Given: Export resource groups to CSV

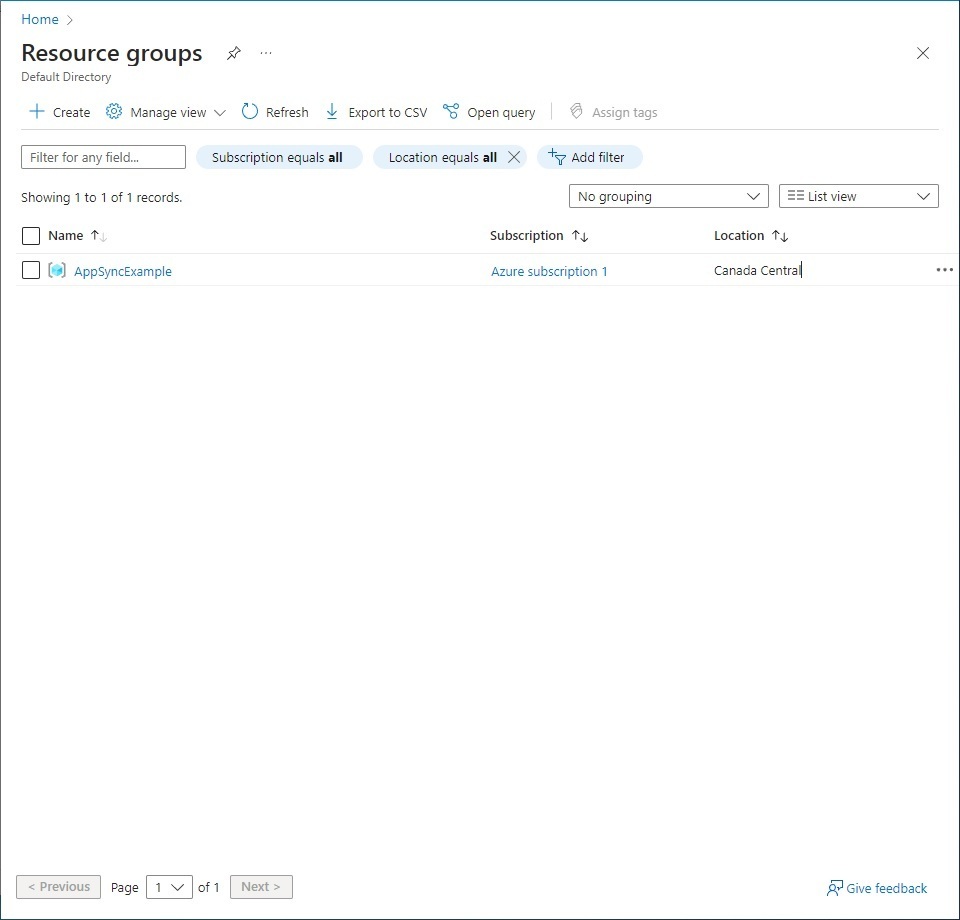Looking at the screenshot, I should pyautogui.click(x=376, y=111).
